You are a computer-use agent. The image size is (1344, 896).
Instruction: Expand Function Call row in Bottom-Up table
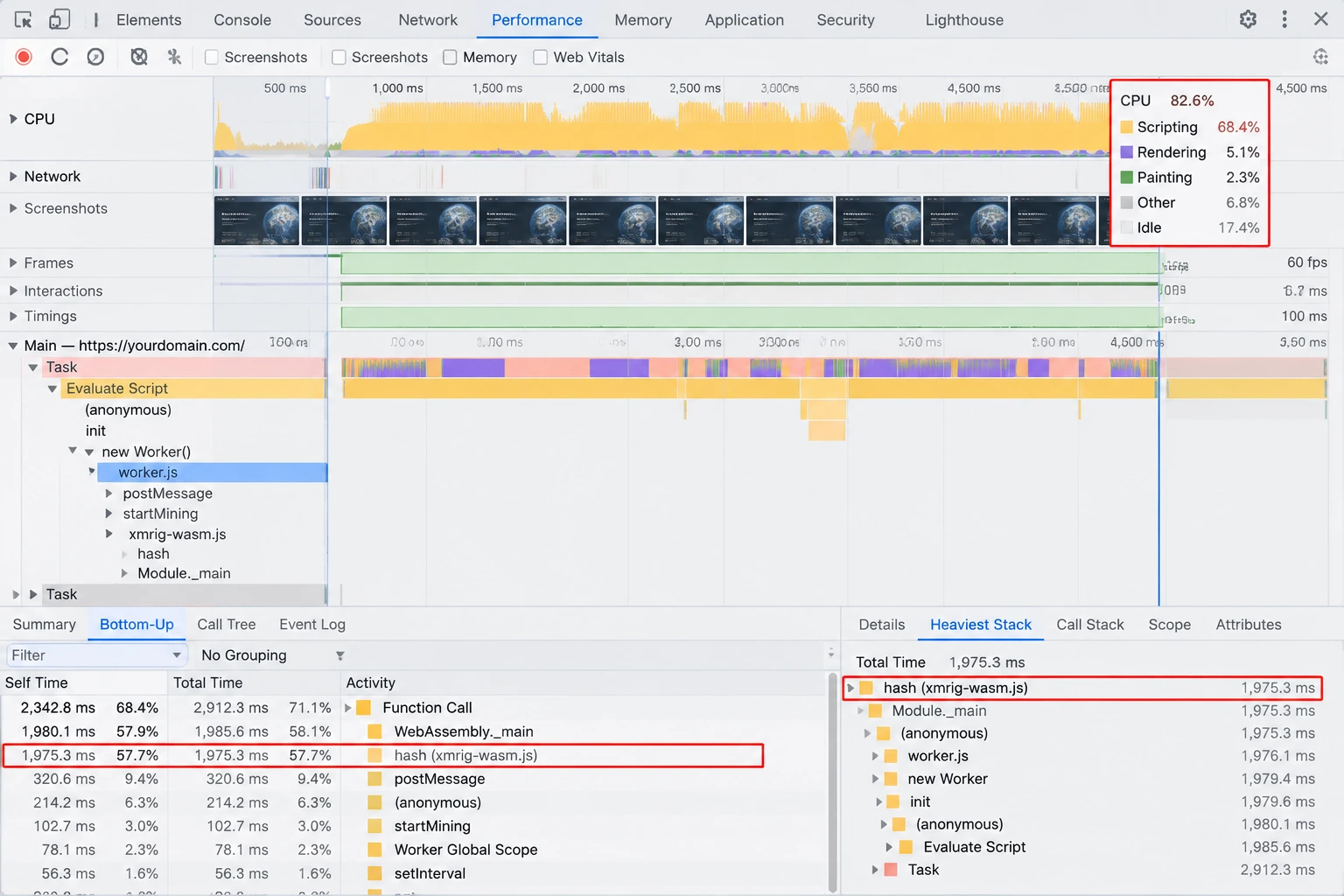tap(348, 708)
